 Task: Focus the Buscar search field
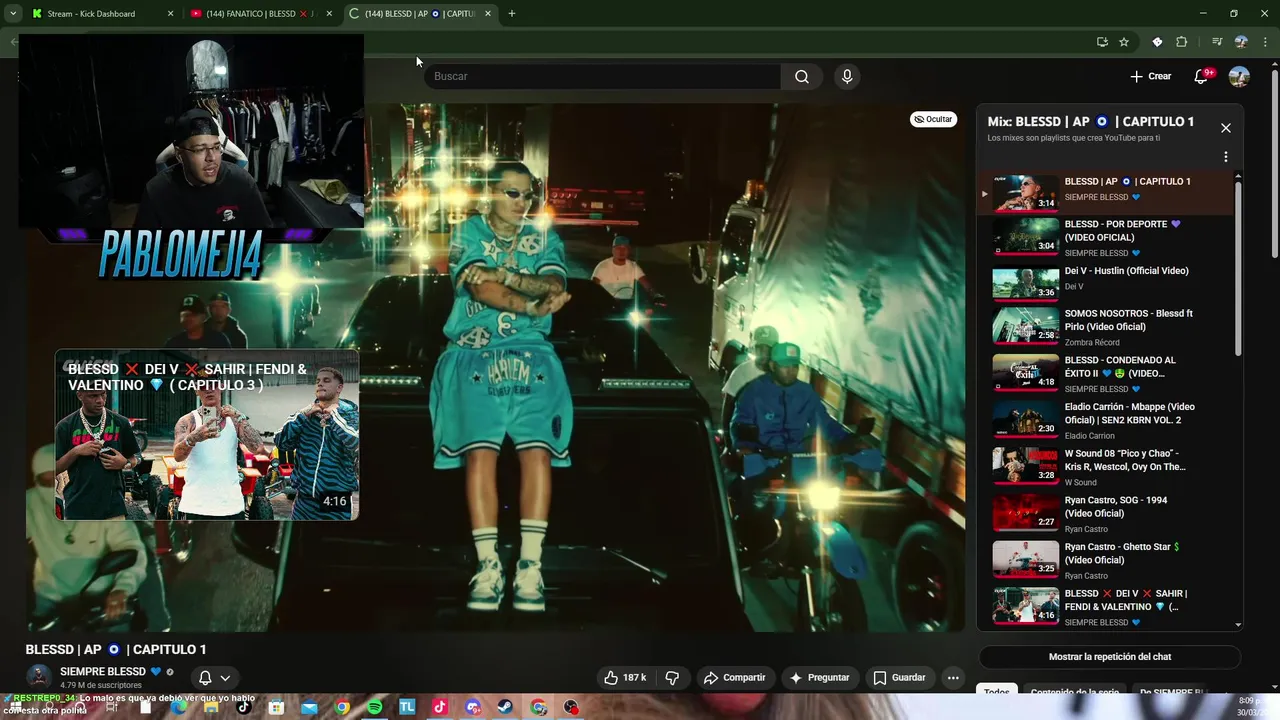tap(603, 76)
